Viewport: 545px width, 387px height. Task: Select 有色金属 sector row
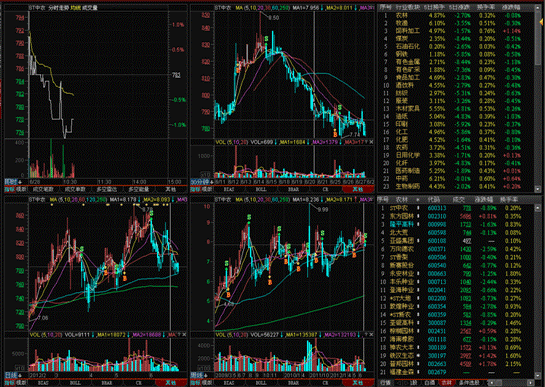click(456, 62)
